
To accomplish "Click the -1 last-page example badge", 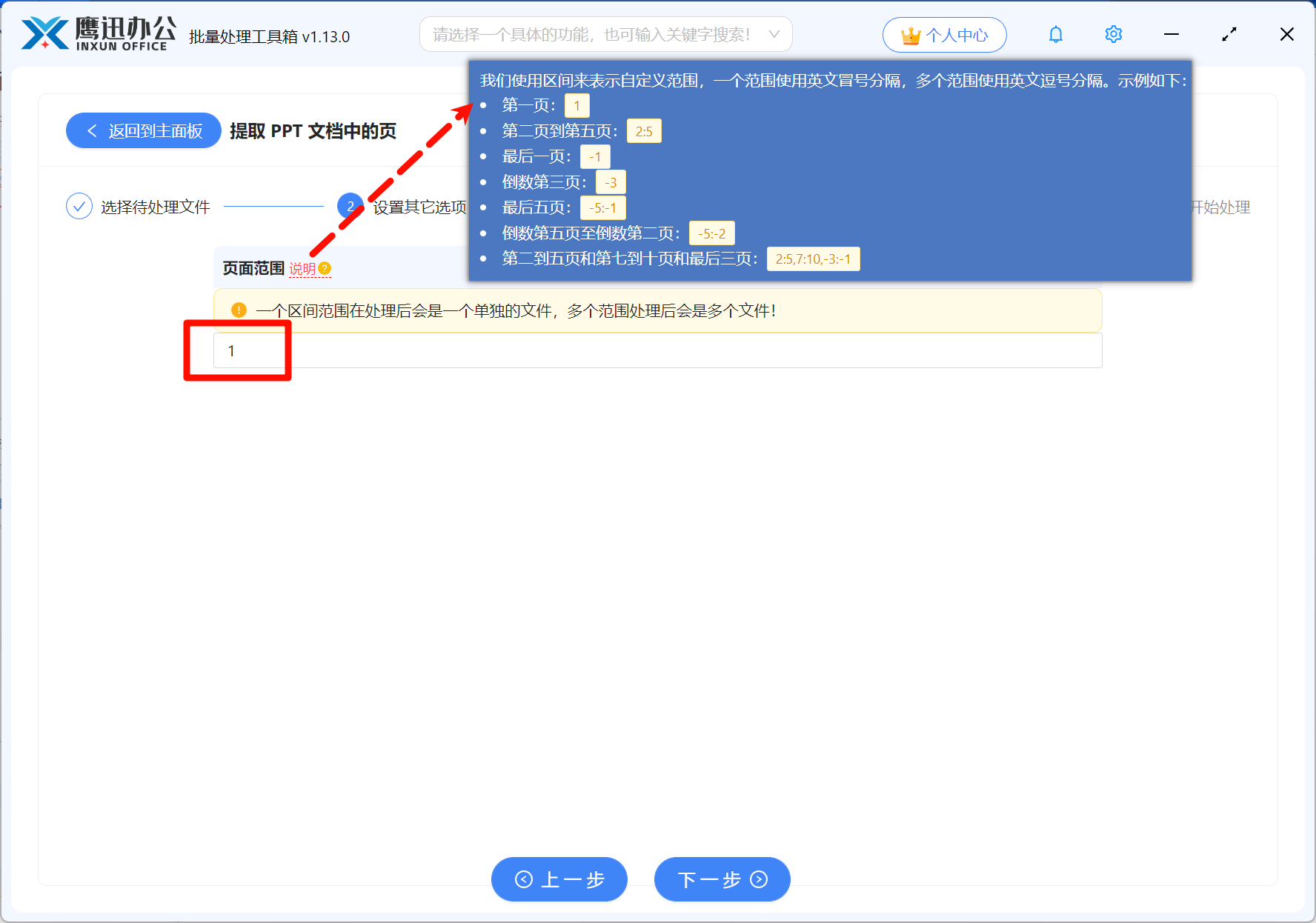I will pyautogui.click(x=594, y=156).
